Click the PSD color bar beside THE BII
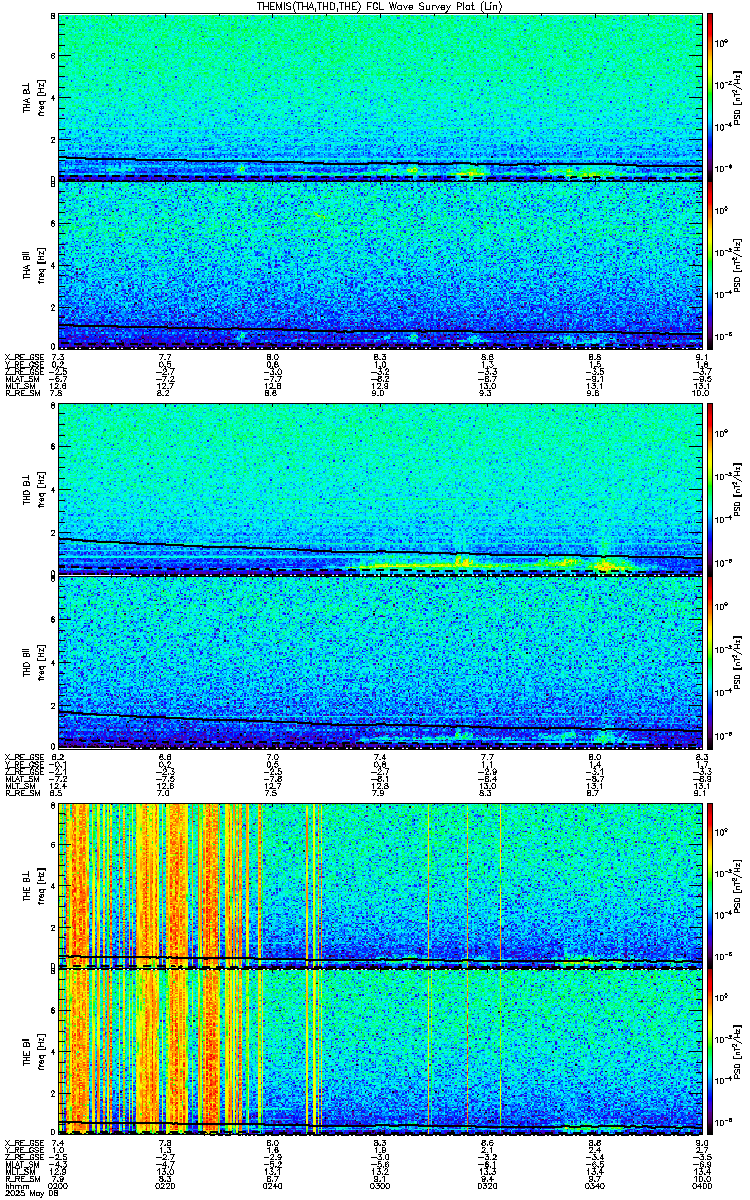This screenshot has height=1200, width=750. coord(710,1050)
